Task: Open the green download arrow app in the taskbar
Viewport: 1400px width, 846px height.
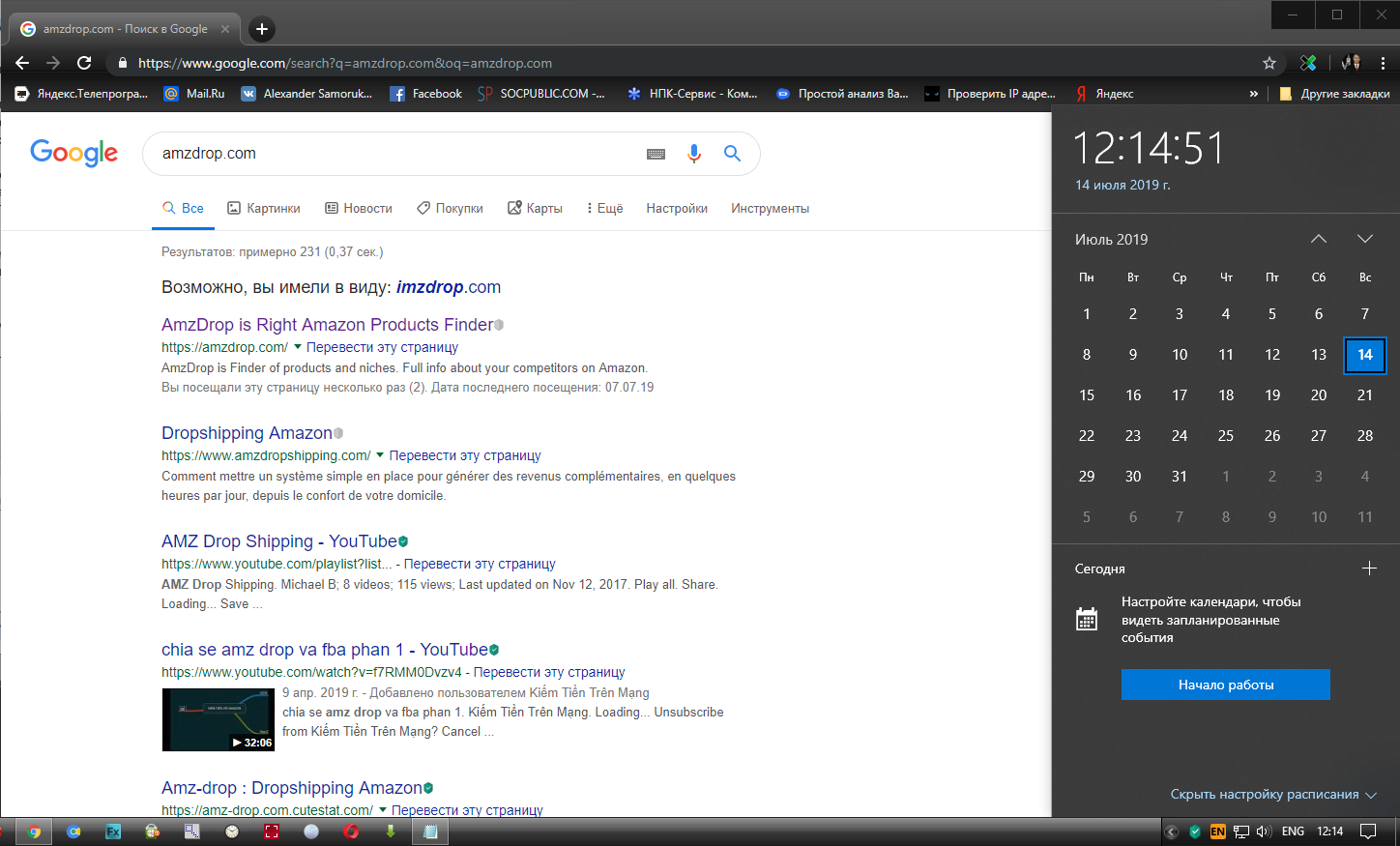Action: 391,831
